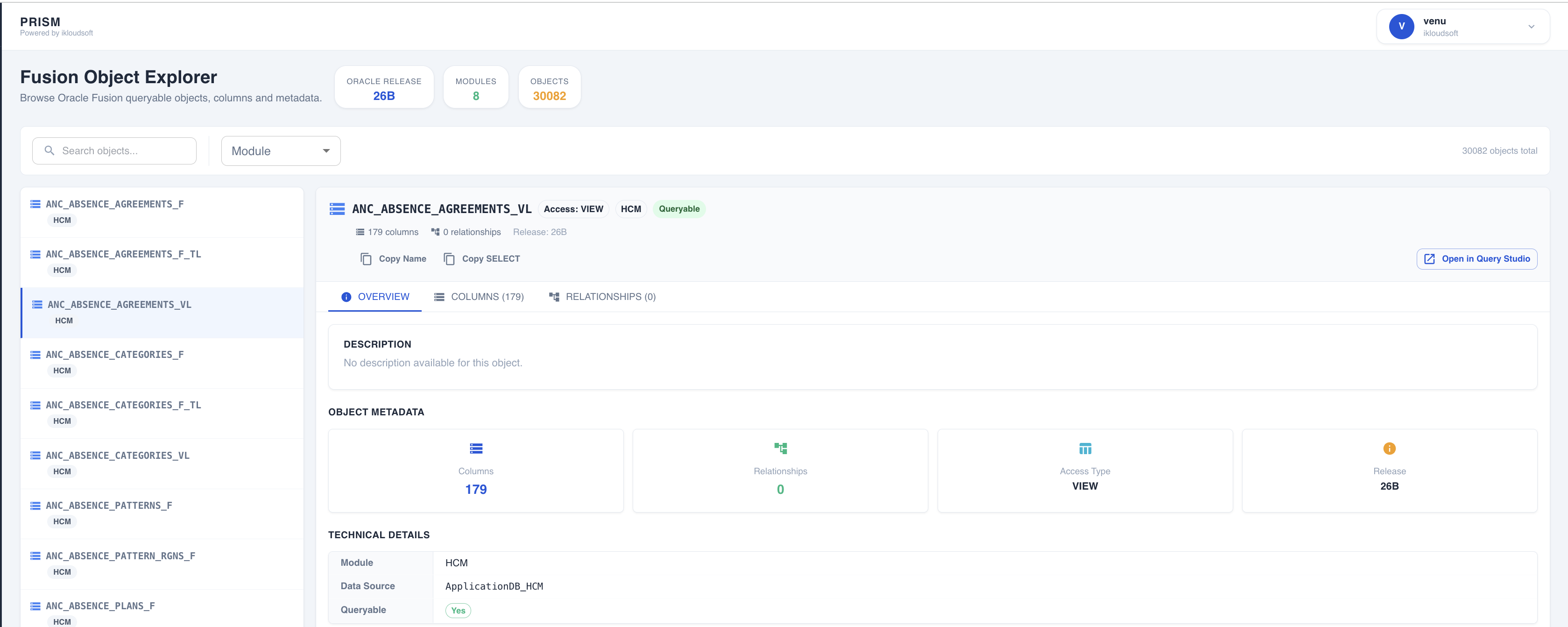Click the orange Release info icon
The width and height of the screenshot is (1568, 627).
1390,449
